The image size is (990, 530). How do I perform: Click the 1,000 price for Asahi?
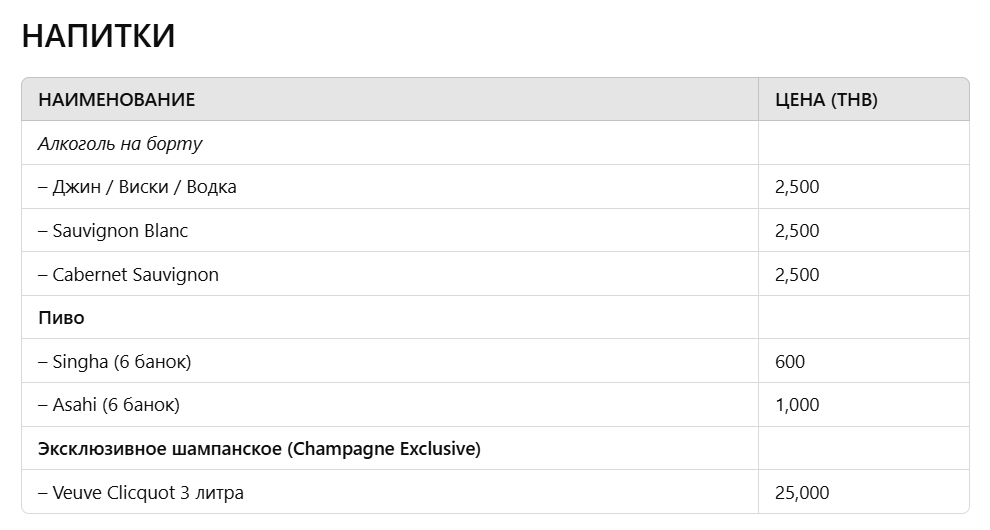(797, 405)
